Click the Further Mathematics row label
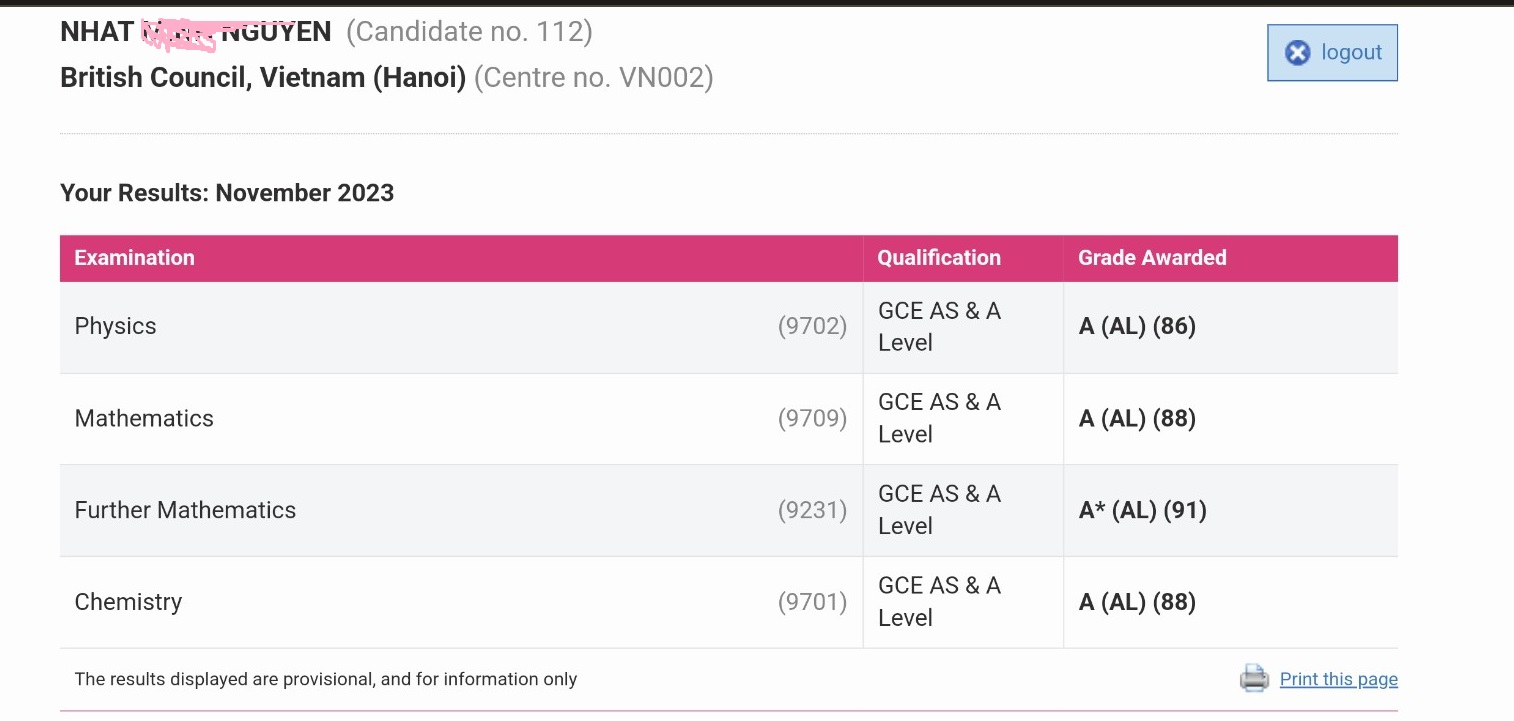The width and height of the screenshot is (1514, 721). click(185, 510)
